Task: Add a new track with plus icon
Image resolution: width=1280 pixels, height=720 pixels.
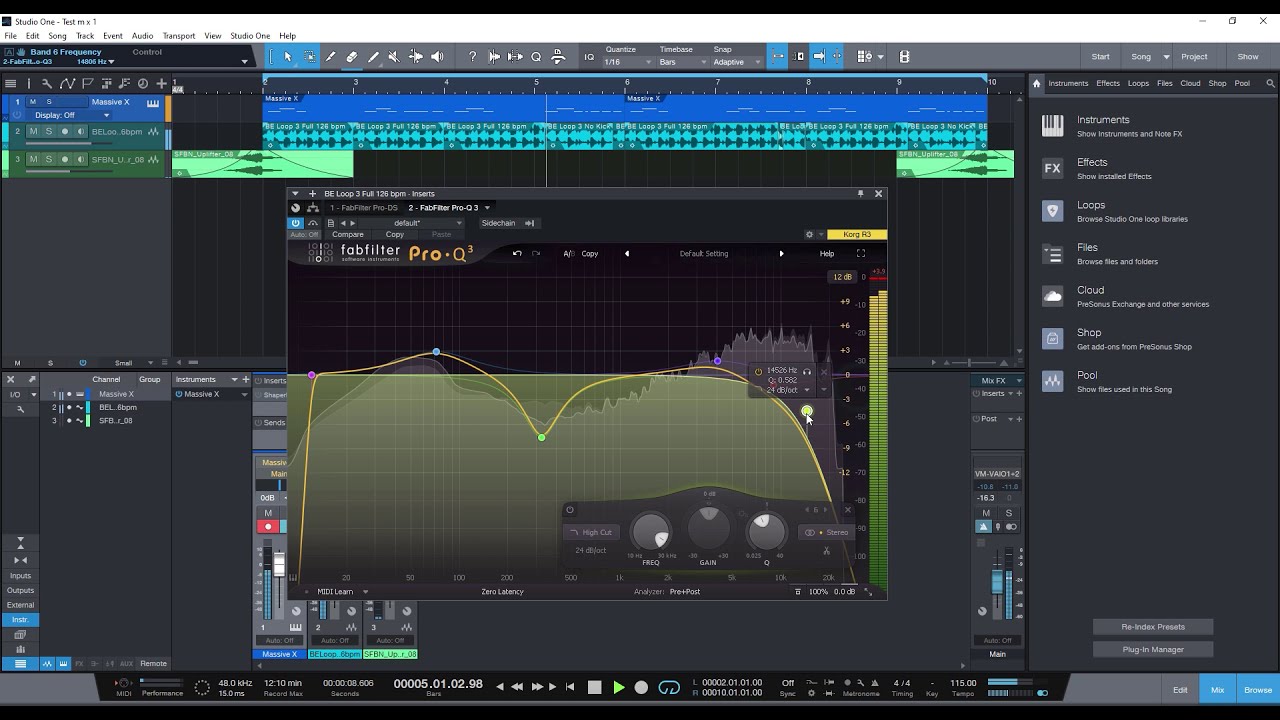Action: tap(162, 83)
